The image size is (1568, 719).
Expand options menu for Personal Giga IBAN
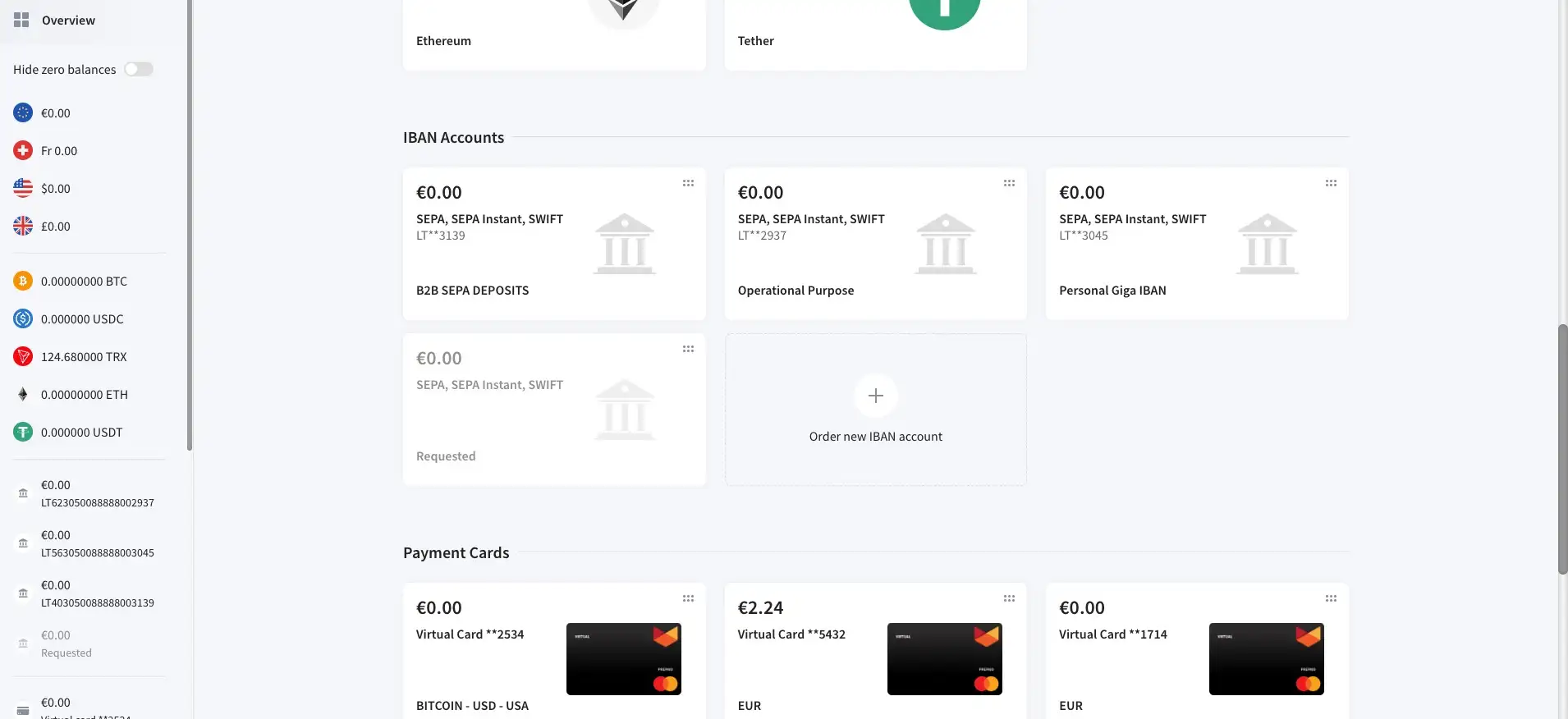click(1331, 183)
